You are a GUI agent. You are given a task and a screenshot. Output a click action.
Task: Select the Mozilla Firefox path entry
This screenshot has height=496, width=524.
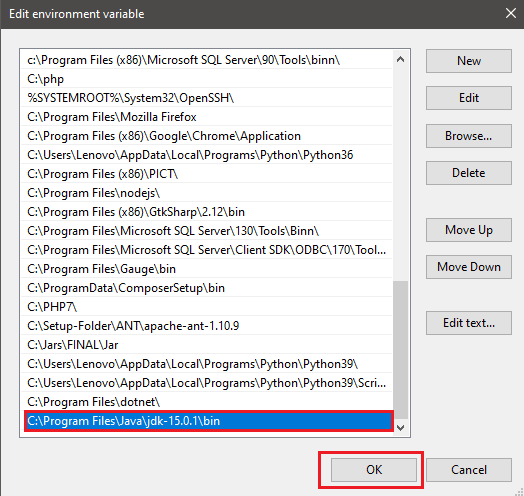207,117
